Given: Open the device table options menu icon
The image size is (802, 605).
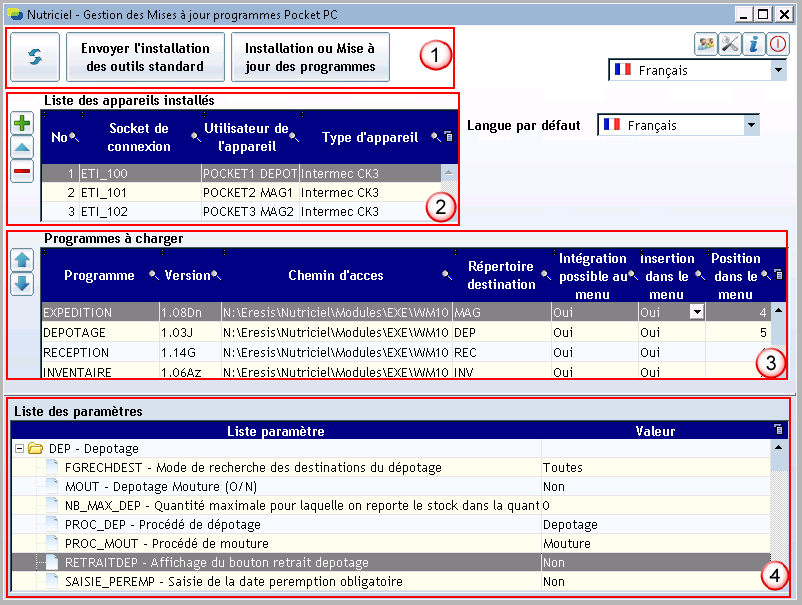Looking at the screenshot, I should click(449, 136).
